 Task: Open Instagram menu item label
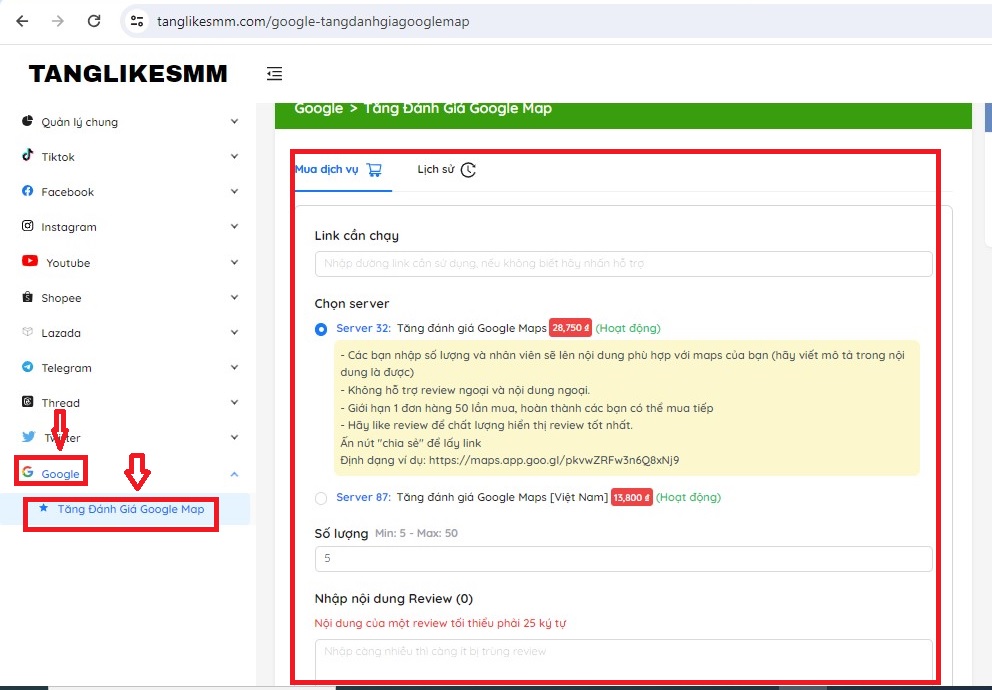[x=69, y=226]
